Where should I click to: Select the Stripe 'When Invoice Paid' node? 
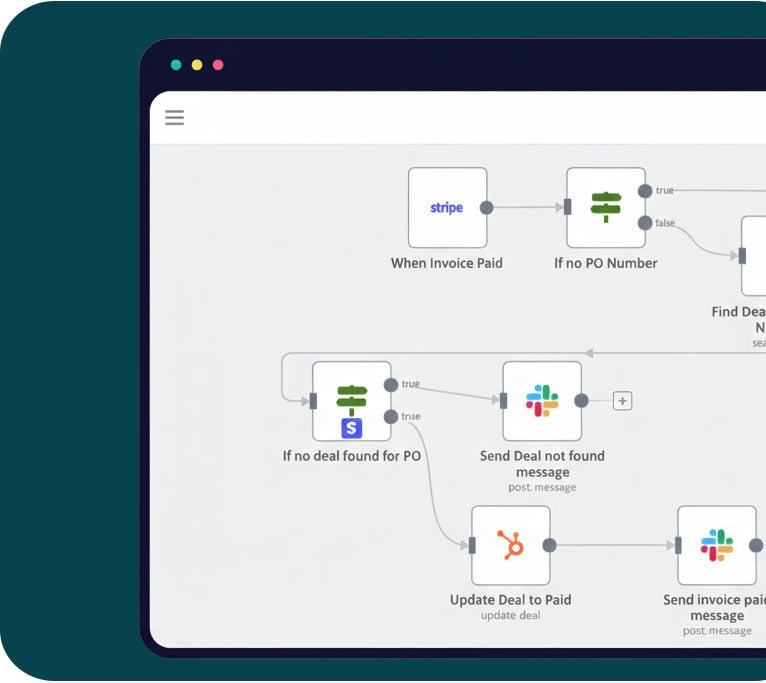[x=447, y=208]
